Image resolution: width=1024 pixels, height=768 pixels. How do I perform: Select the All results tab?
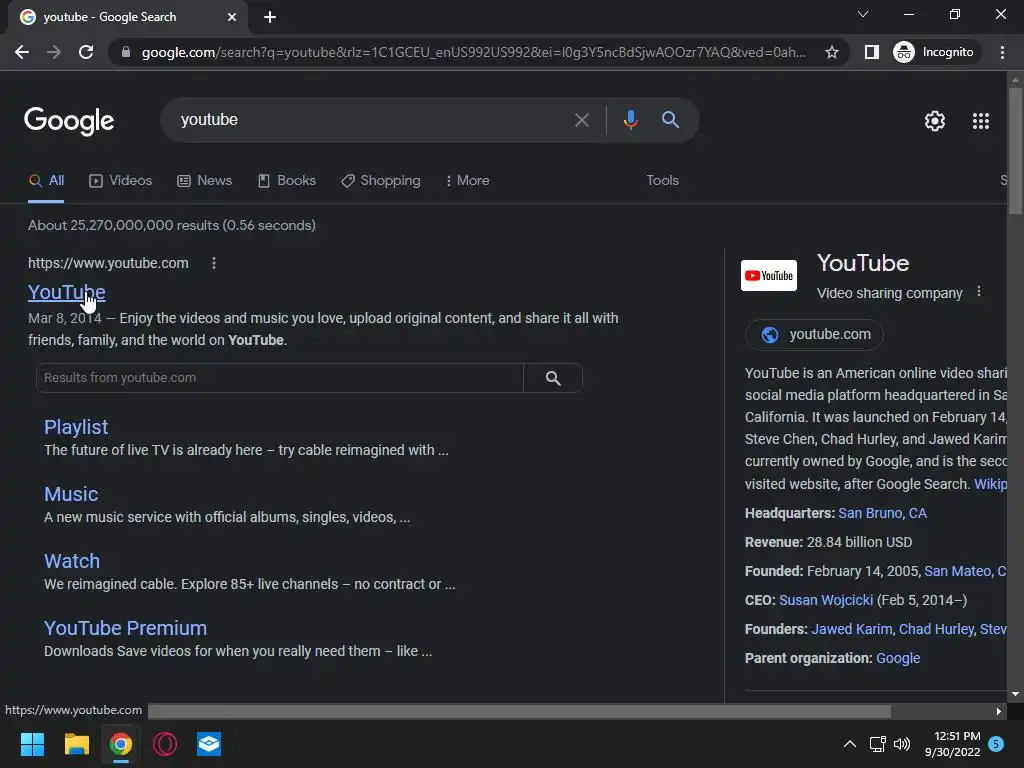46,181
